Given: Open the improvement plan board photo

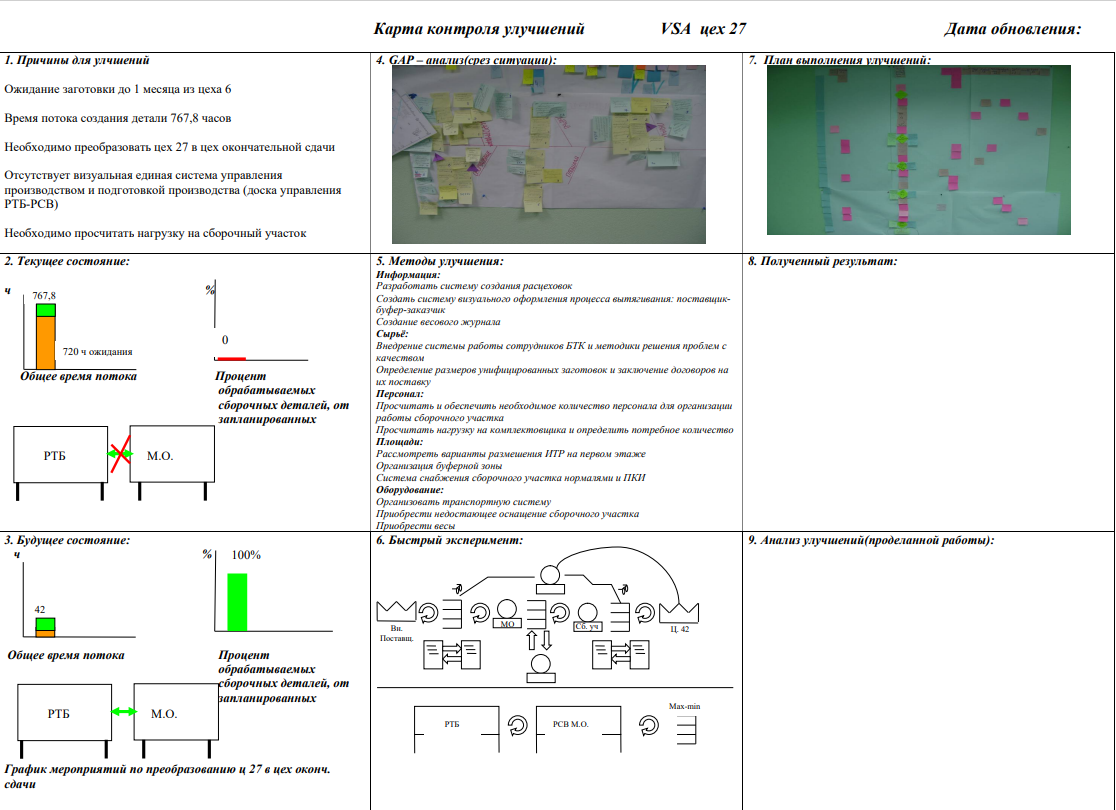Looking at the screenshot, I should (919, 150).
